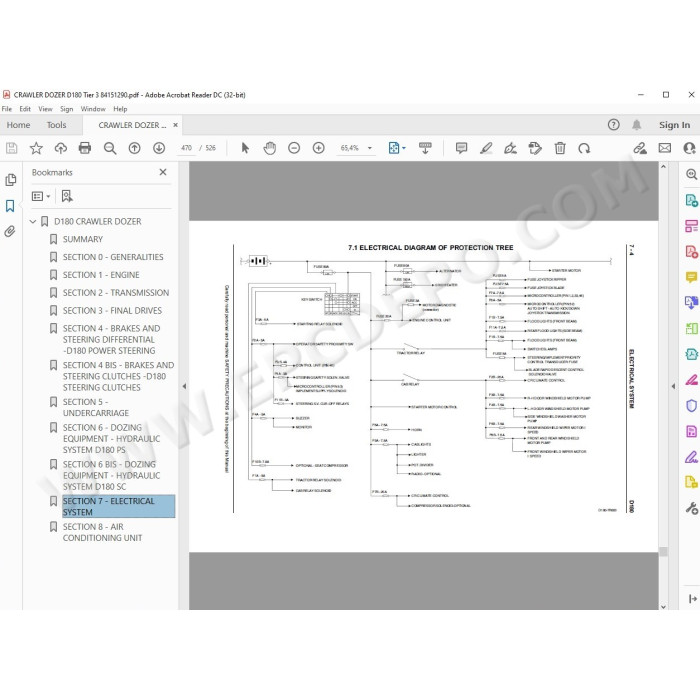Open SECTION 3 - FINAL DRIVES bookmark
700x700 pixels.
click(x=112, y=311)
